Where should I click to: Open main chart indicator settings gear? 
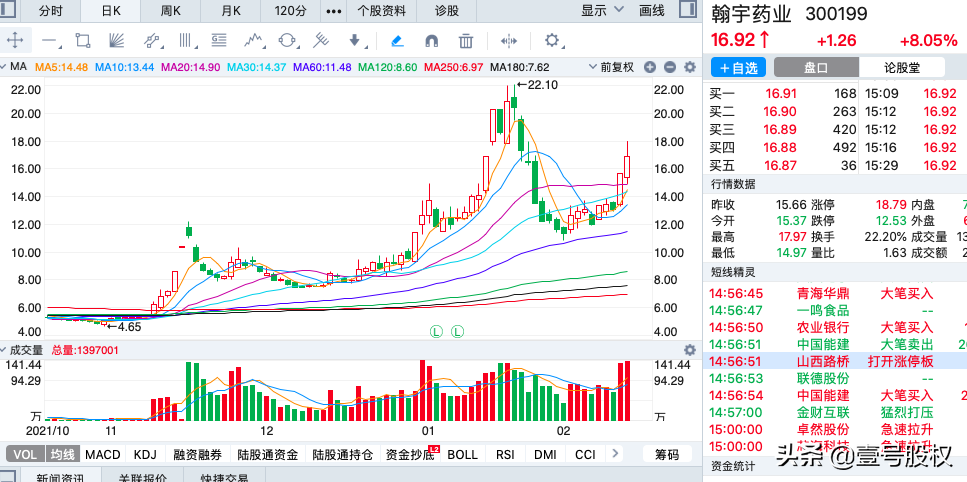click(x=690, y=67)
